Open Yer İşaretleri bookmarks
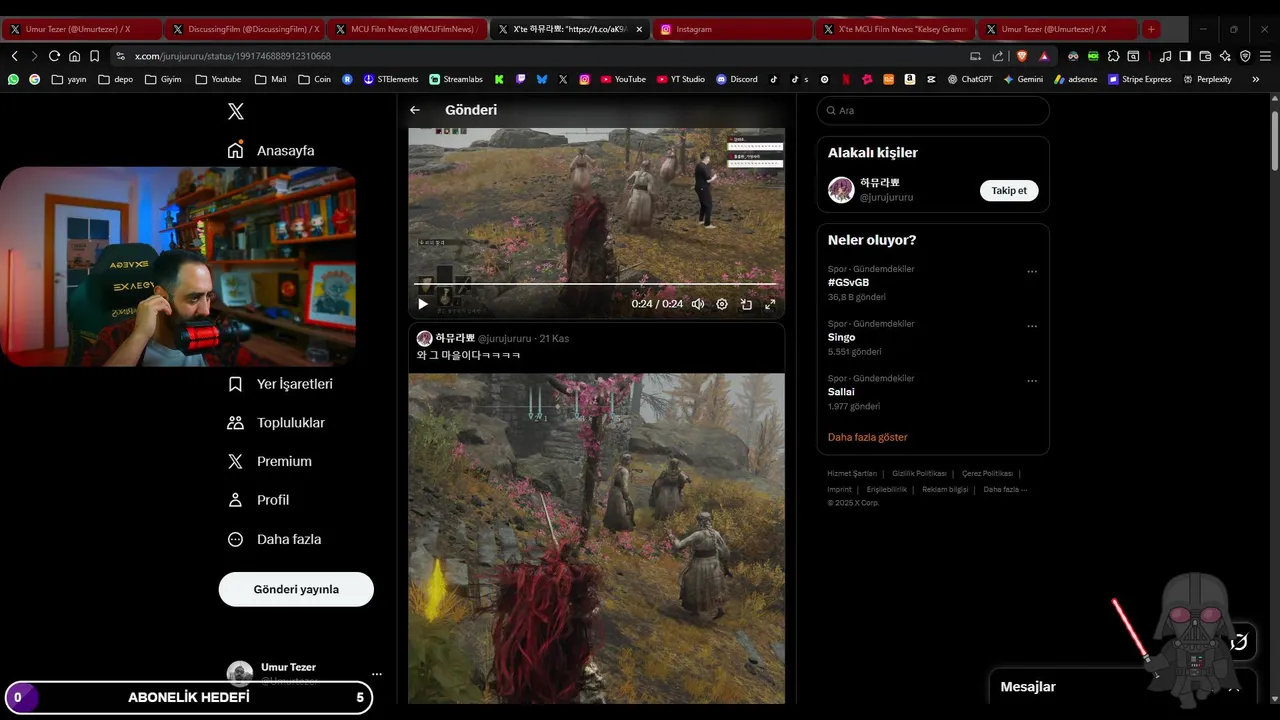Image resolution: width=1280 pixels, height=720 pixels. (280, 384)
